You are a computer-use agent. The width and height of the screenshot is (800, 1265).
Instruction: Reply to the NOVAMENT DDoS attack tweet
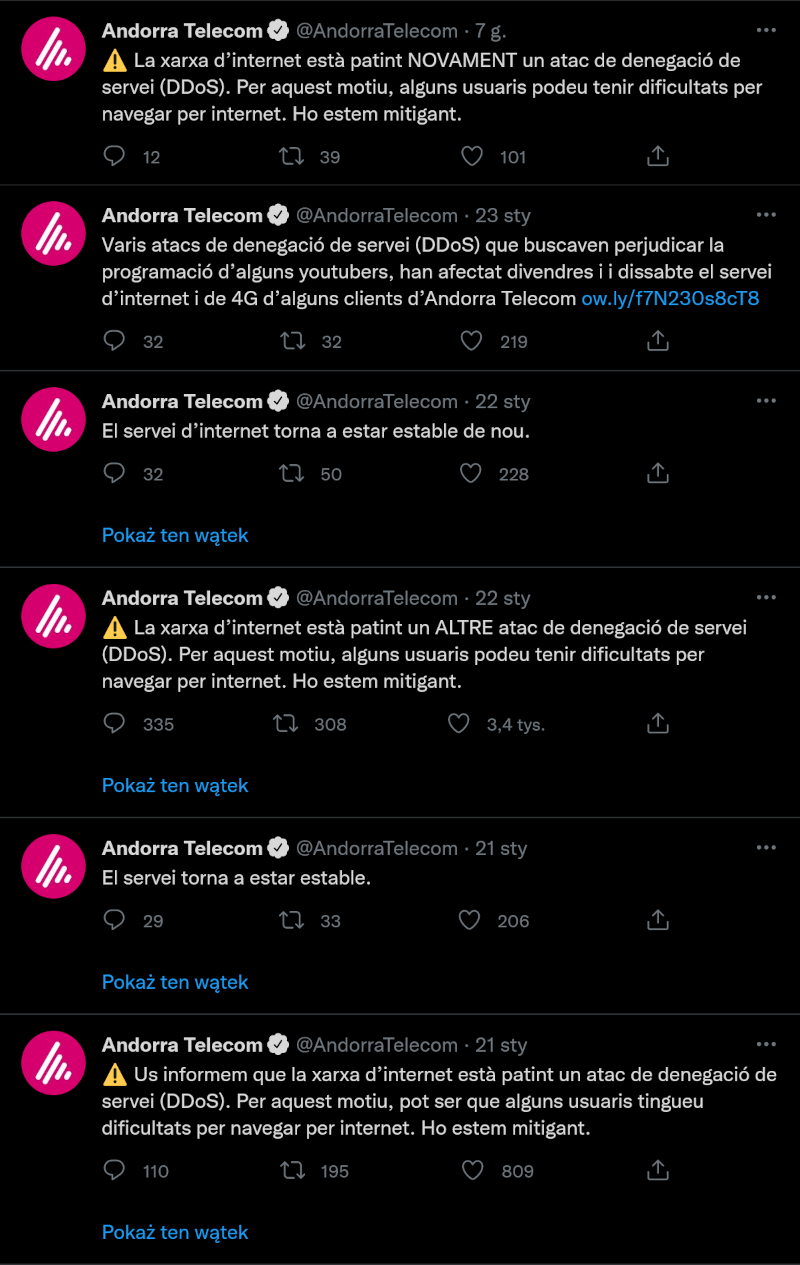(115, 156)
